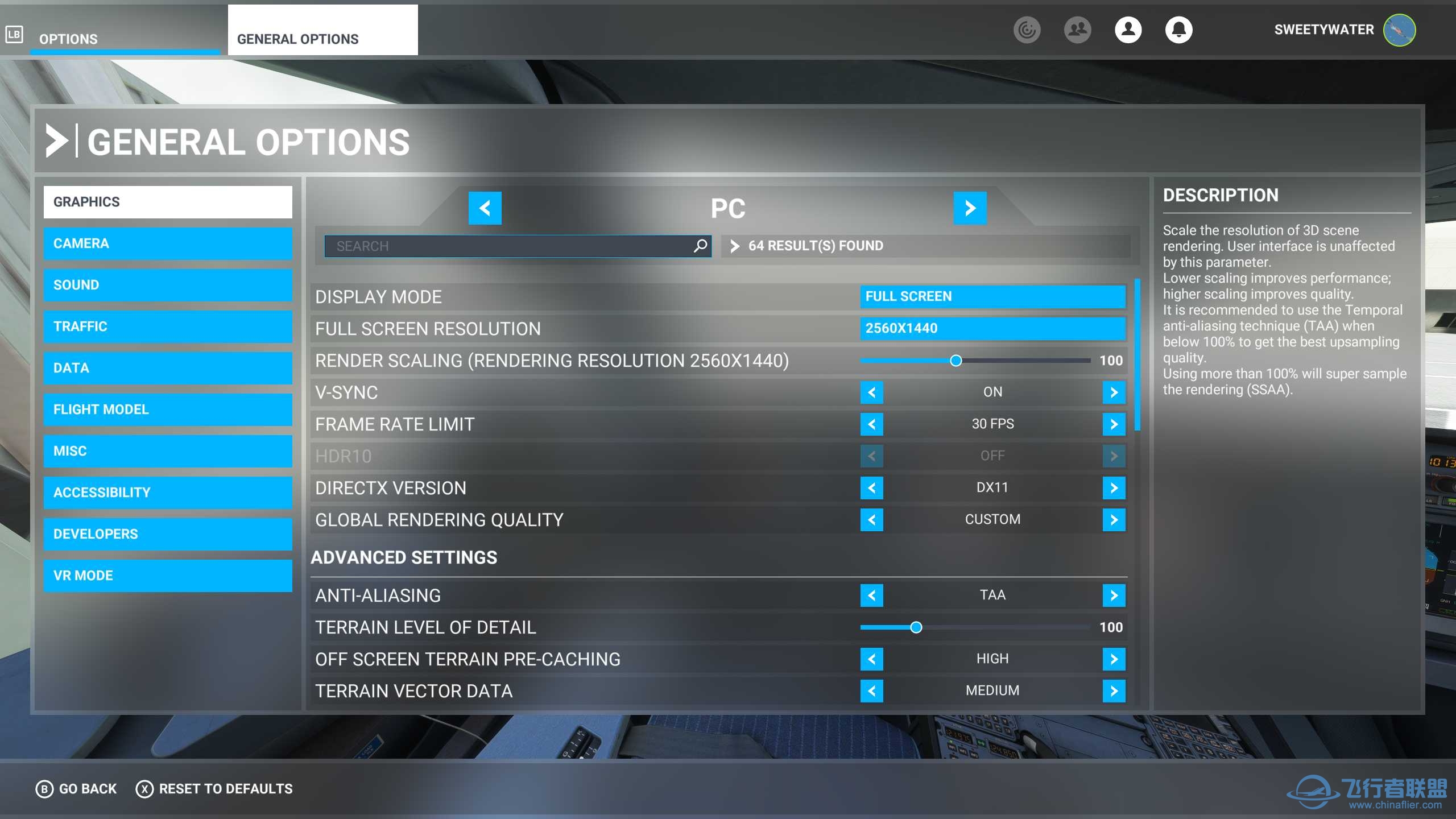Click the Render Scaling slider handle
The image size is (1456, 819).
pyautogui.click(x=955, y=361)
